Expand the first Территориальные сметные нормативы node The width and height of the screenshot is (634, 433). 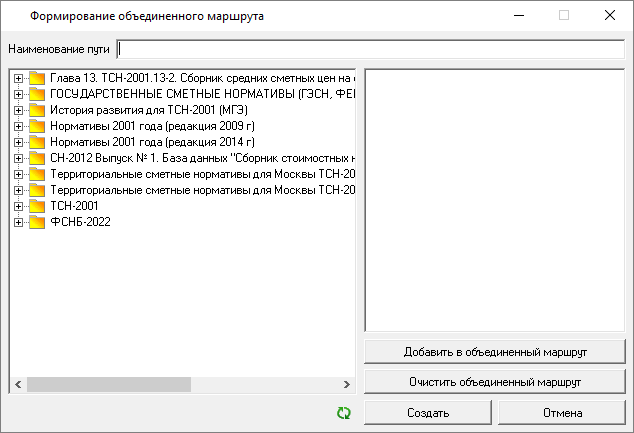(x=18, y=174)
